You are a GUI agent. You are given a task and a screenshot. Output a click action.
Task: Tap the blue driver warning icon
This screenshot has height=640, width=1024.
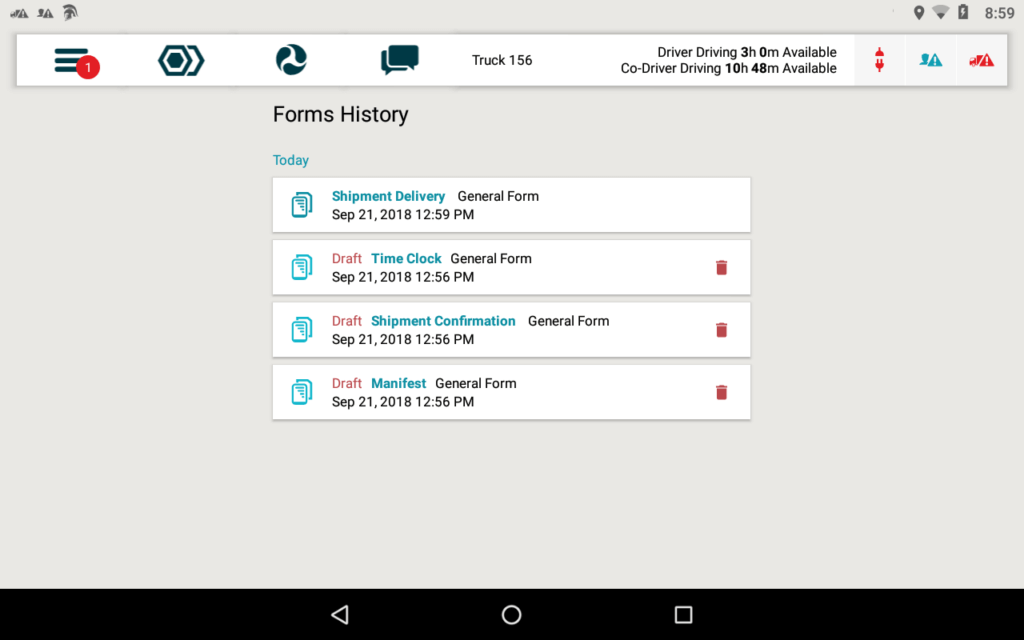tap(931, 60)
